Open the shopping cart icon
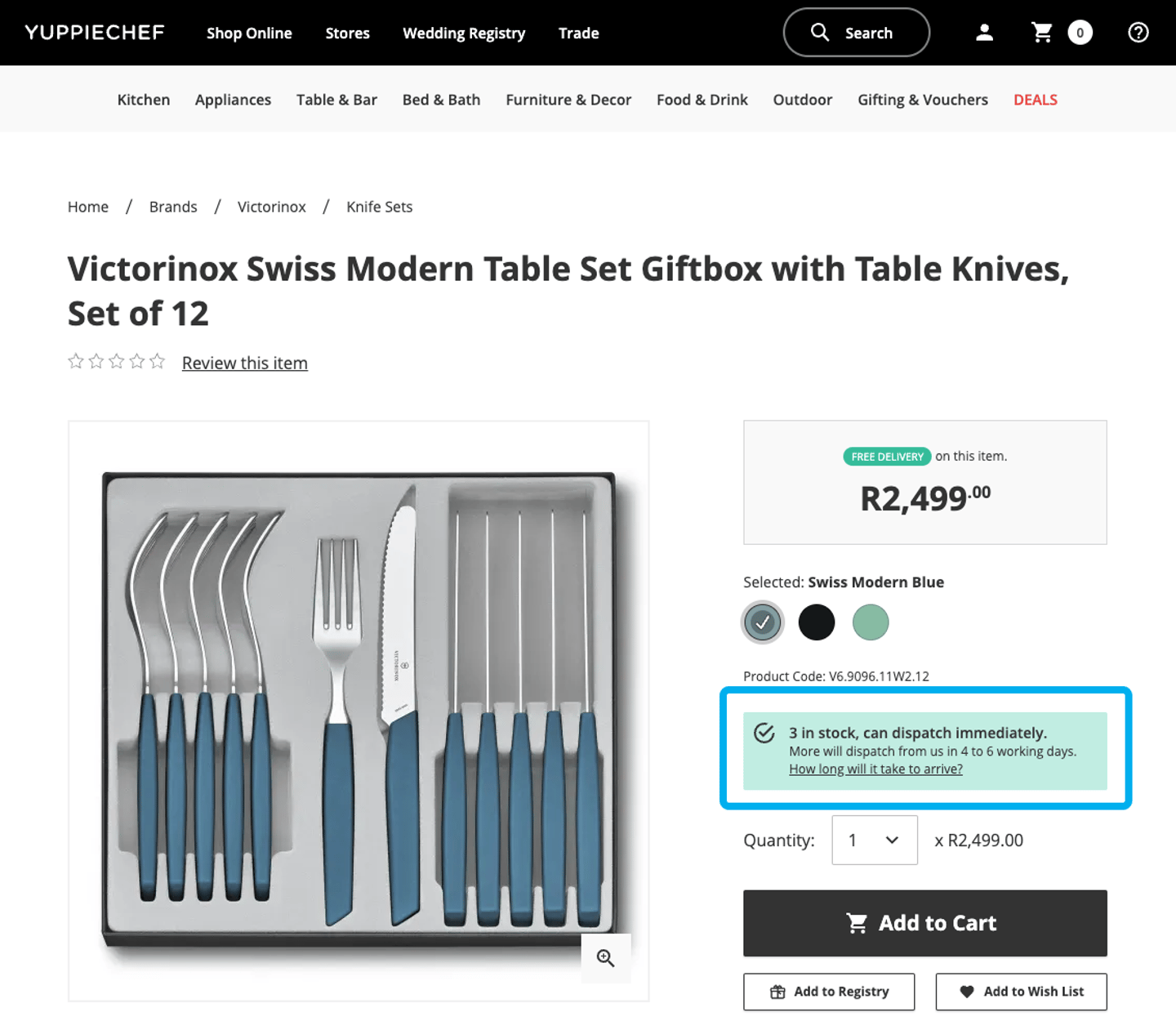This screenshot has height=1021, width=1176. [x=1041, y=32]
